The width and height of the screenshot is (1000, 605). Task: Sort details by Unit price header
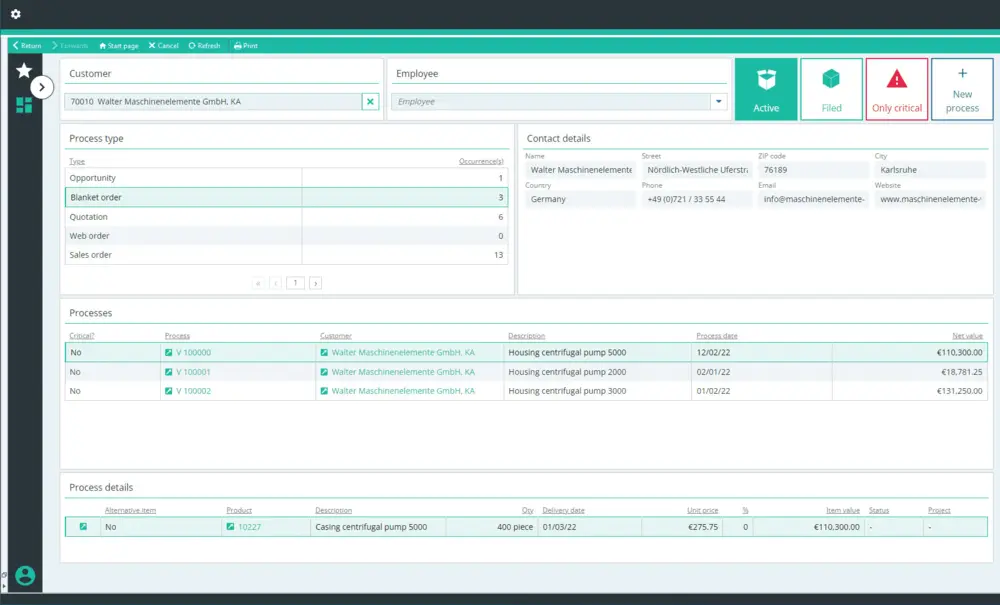pyautogui.click(x=702, y=511)
